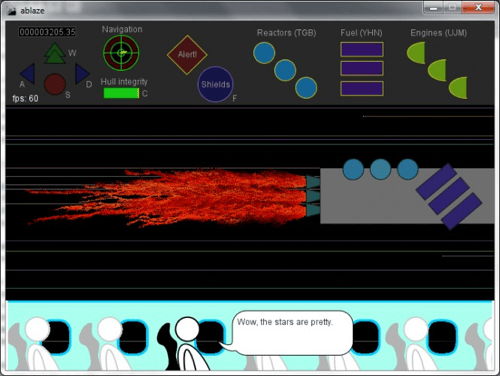This screenshot has height=376, width=500.
Task: Toggle the first reactor circle in the panel
Action: pos(264,53)
